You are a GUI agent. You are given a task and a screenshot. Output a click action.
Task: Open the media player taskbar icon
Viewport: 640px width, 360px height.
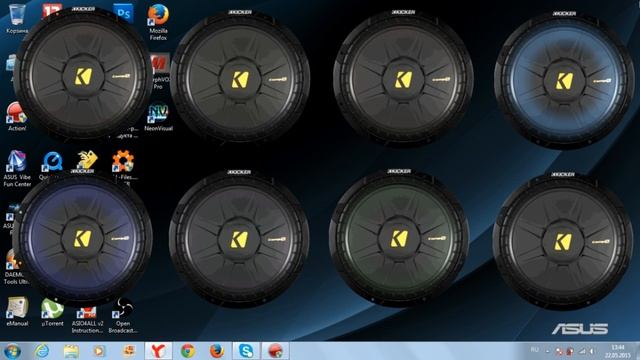pos(99,351)
